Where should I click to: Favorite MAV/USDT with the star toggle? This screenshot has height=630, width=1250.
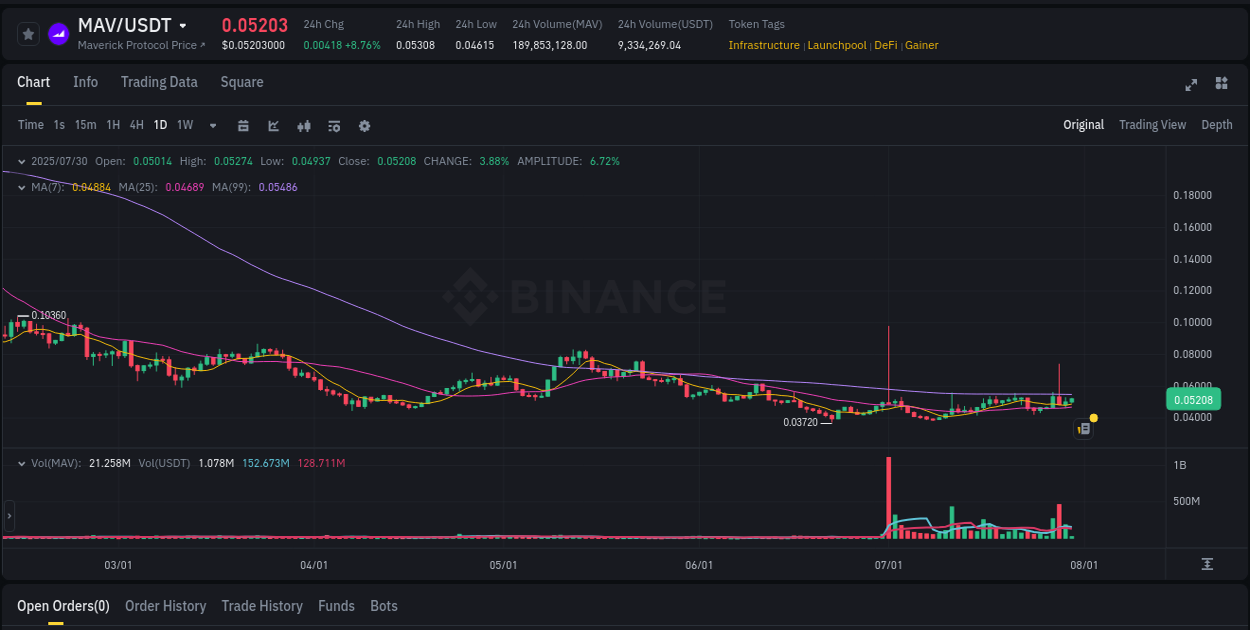tap(28, 33)
